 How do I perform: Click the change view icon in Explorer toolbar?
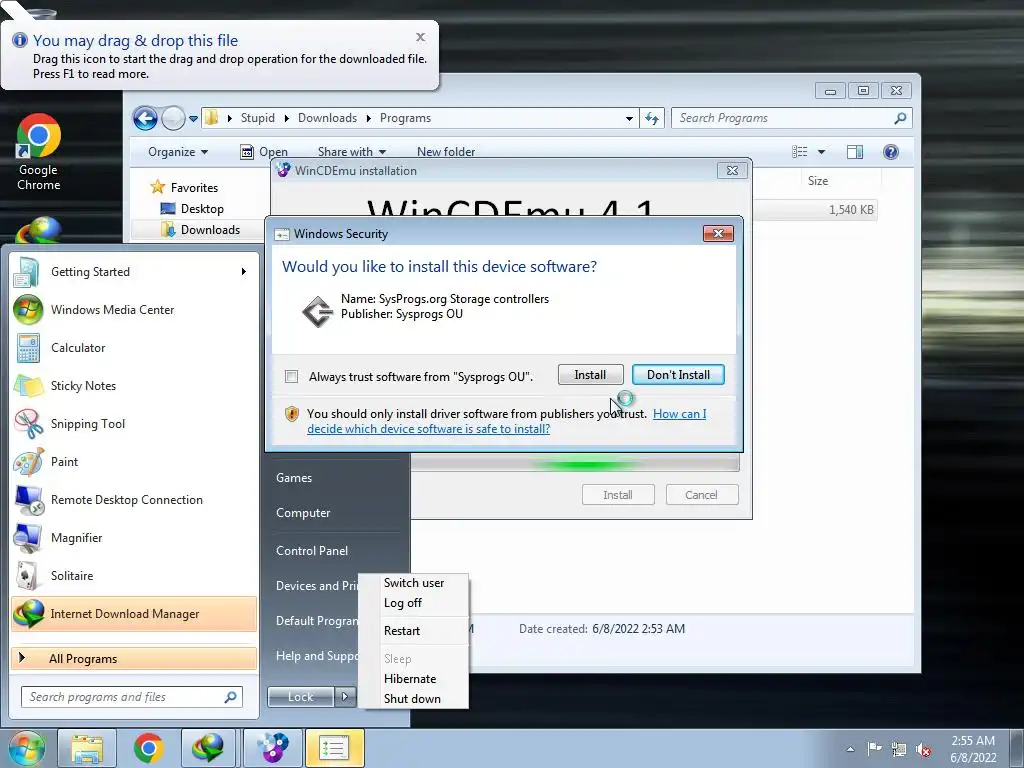(799, 152)
